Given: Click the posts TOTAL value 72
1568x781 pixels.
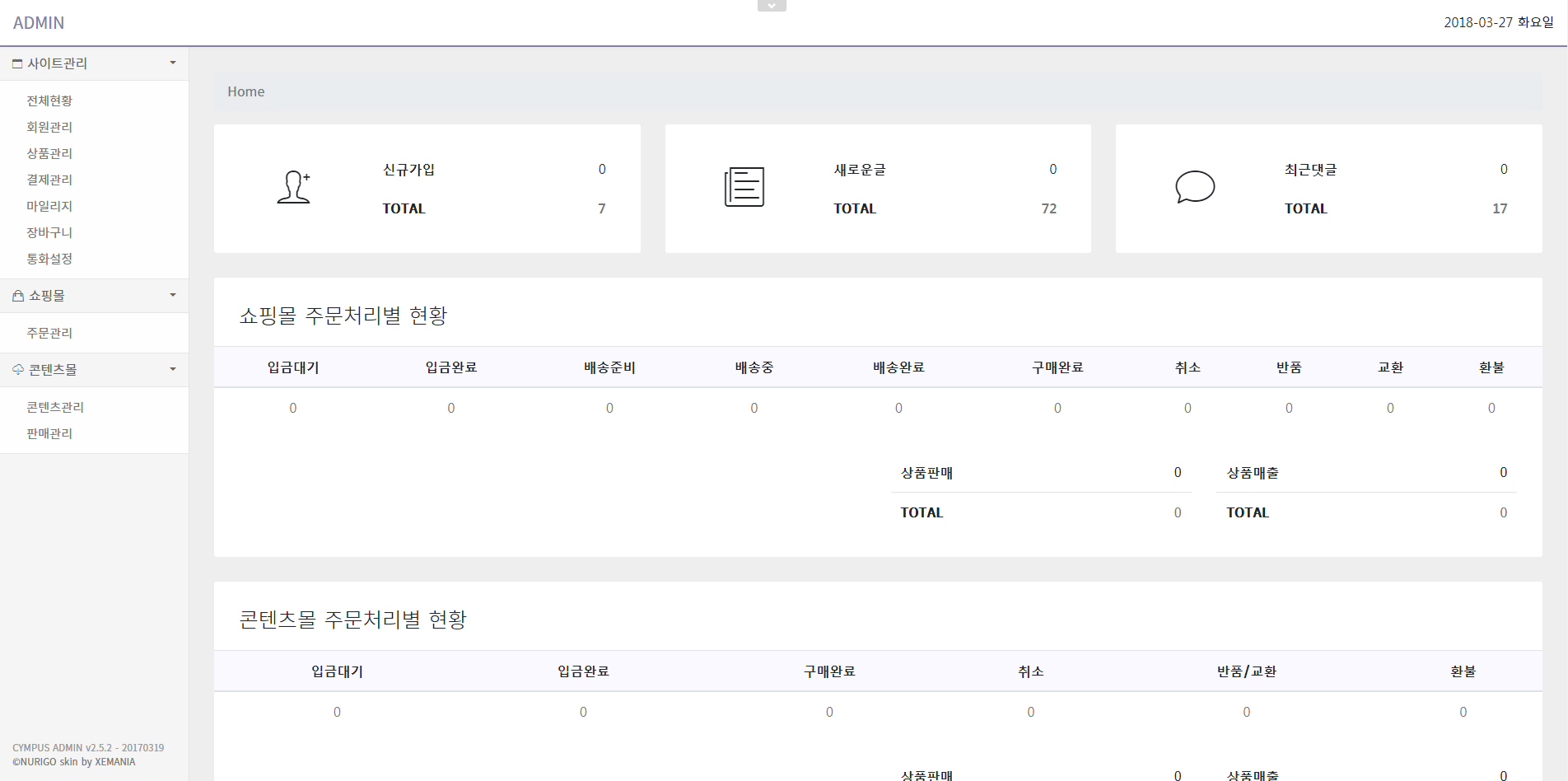Looking at the screenshot, I should (x=1049, y=208).
